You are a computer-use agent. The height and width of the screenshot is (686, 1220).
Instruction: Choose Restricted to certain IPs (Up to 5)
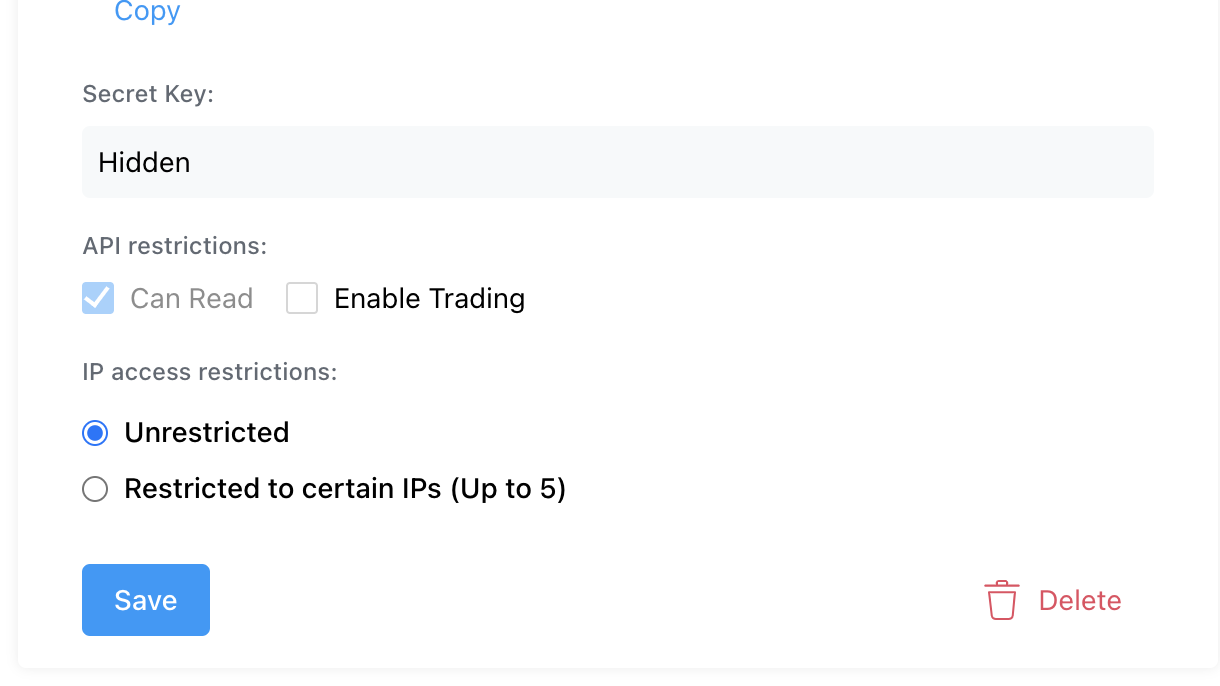point(94,489)
